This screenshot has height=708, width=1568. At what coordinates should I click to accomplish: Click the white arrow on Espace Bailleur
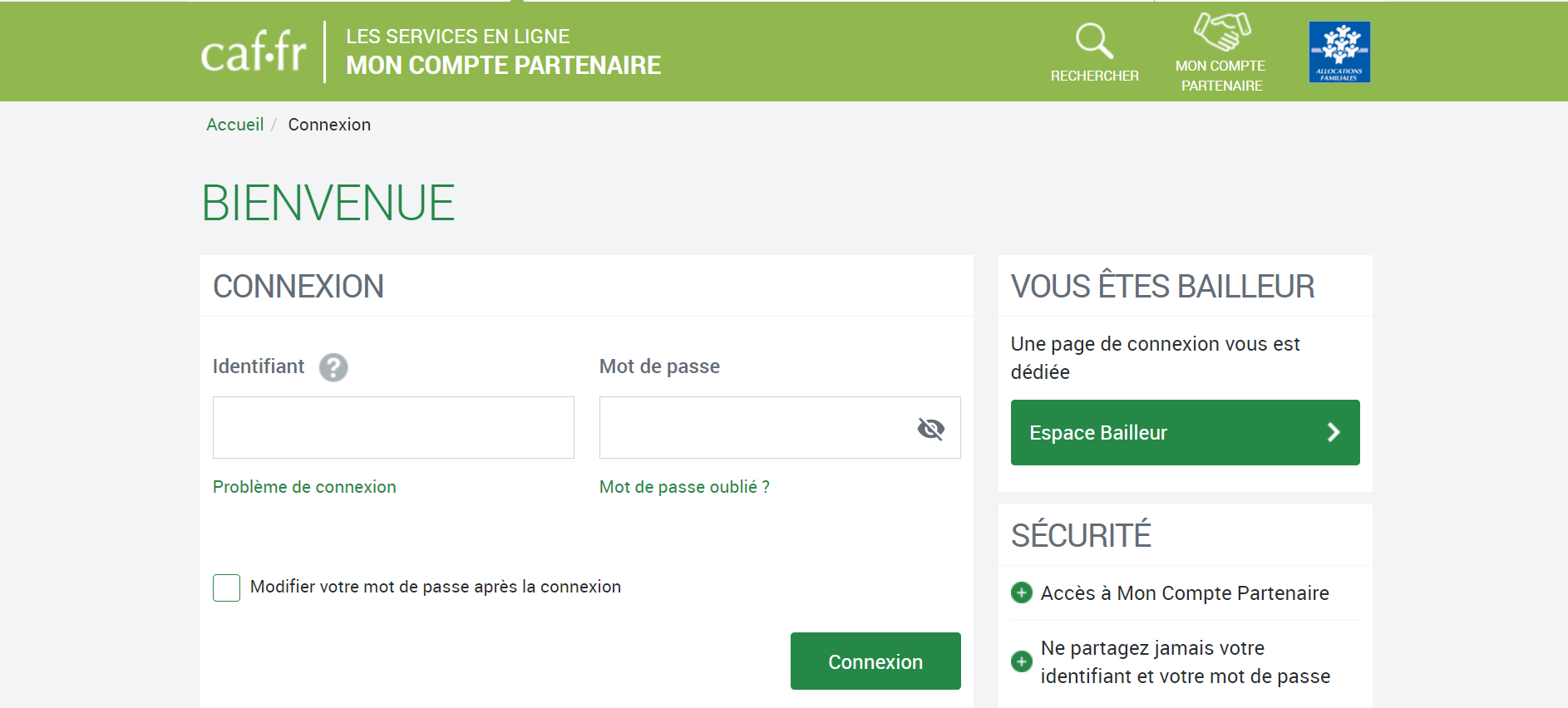click(1334, 432)
